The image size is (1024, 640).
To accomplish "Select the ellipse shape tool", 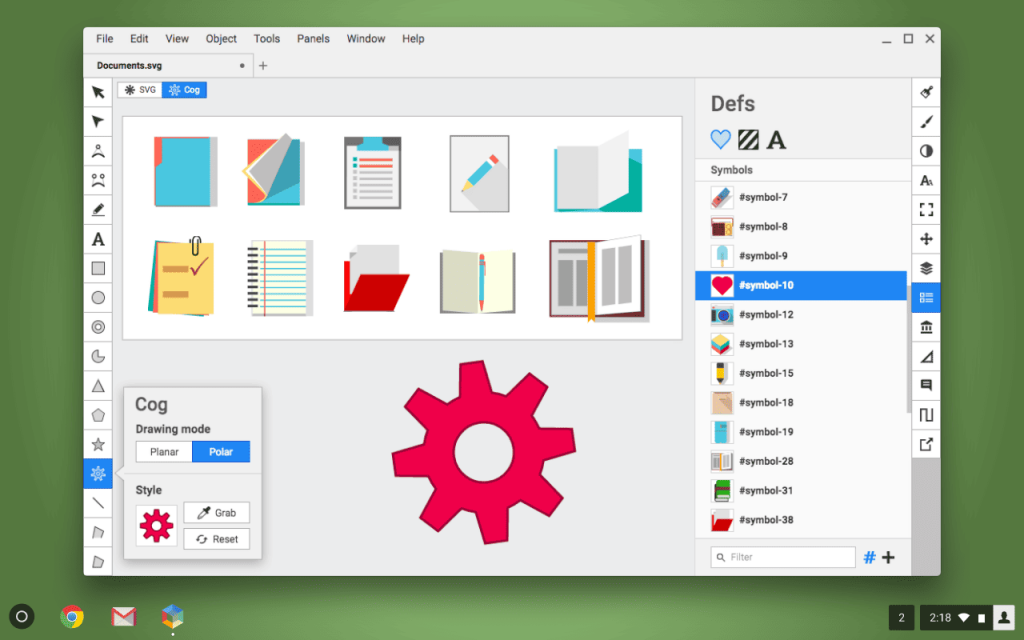I will click(x=97, y=297).
